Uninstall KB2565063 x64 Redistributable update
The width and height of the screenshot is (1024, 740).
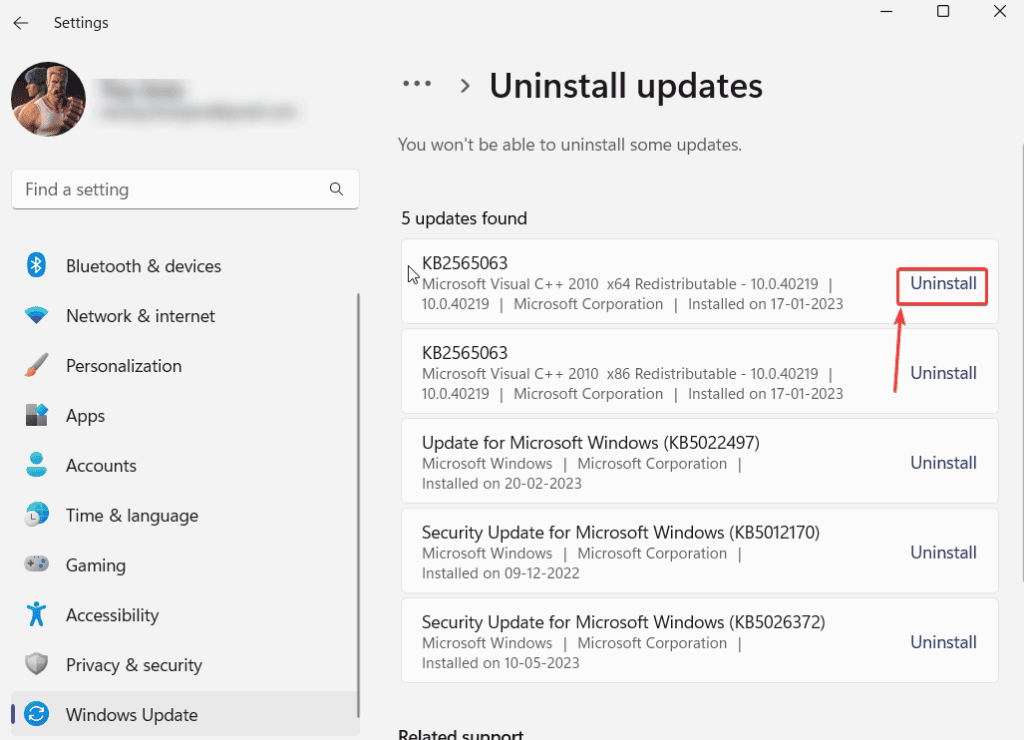(943, 283)
